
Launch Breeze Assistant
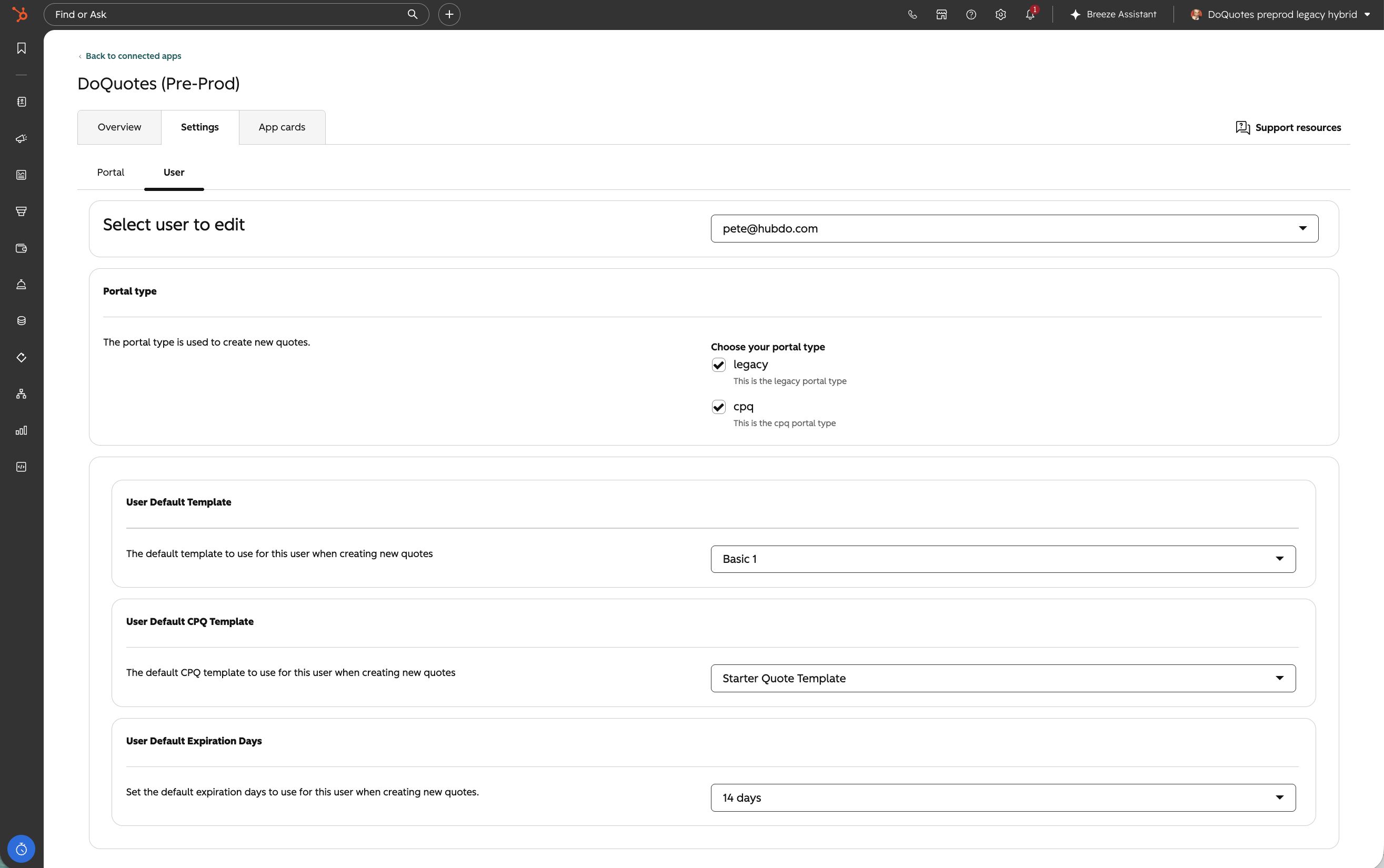click(x=1113, y=14)
